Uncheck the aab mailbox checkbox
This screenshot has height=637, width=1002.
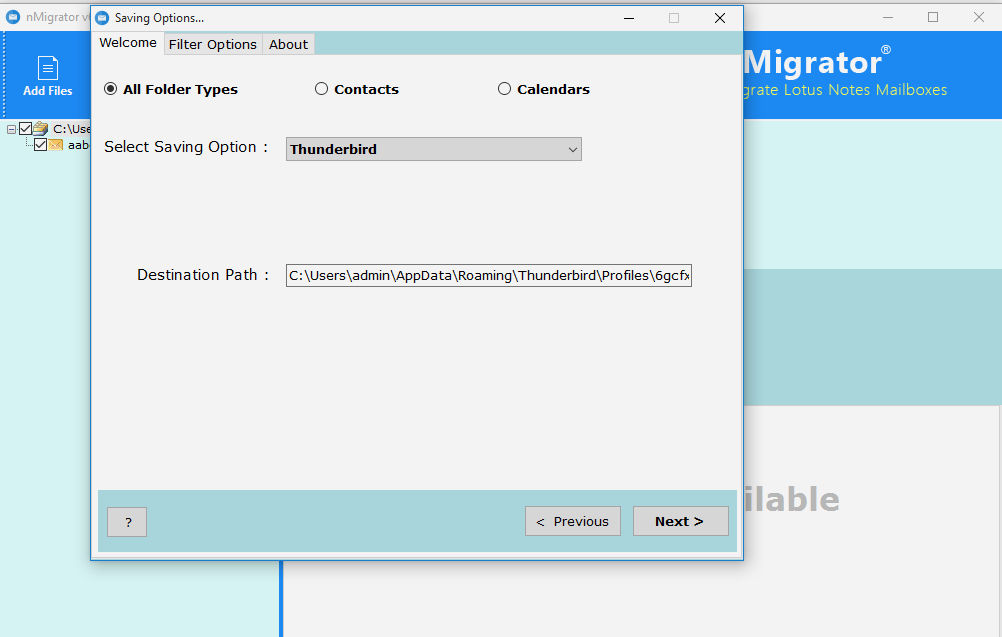40,144
